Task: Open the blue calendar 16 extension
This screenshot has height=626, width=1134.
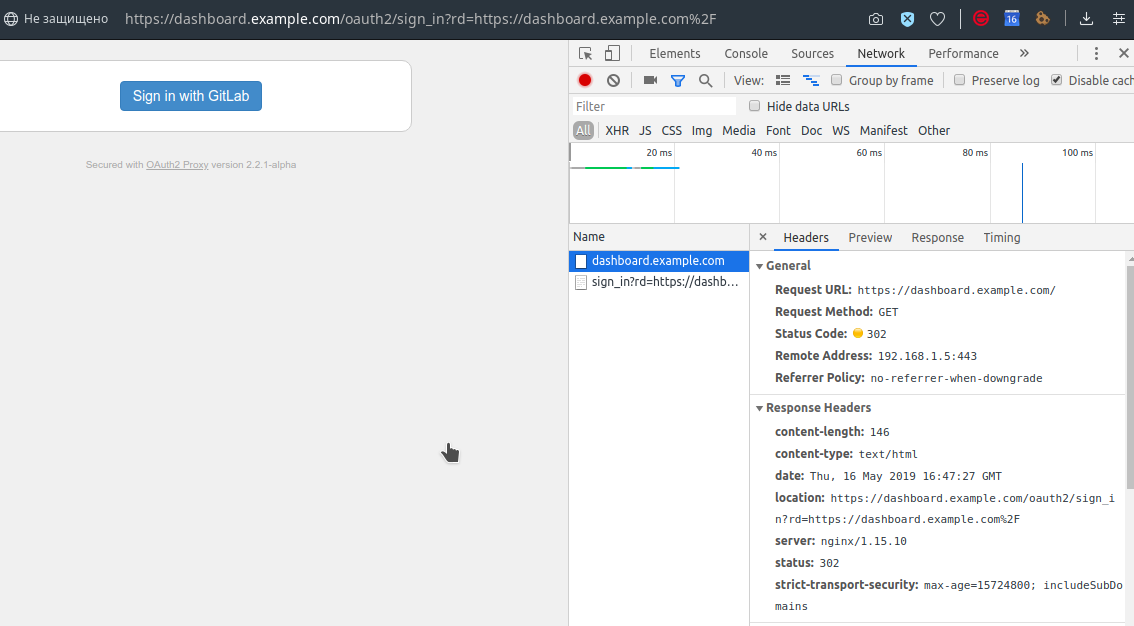Action: [1012, 19]
